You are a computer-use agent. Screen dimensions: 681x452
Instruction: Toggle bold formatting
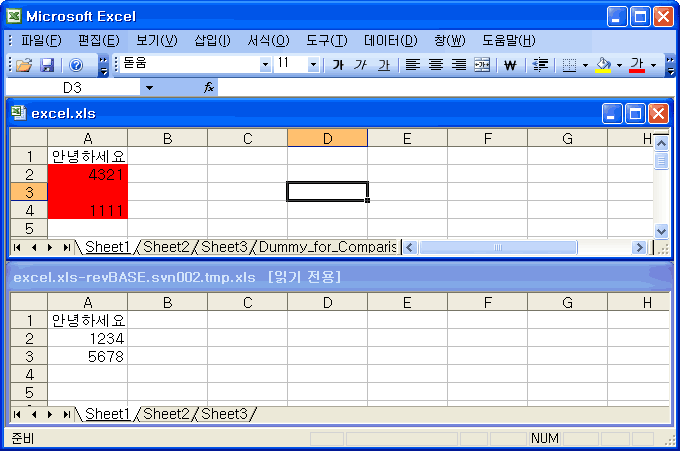pos(338,65)
